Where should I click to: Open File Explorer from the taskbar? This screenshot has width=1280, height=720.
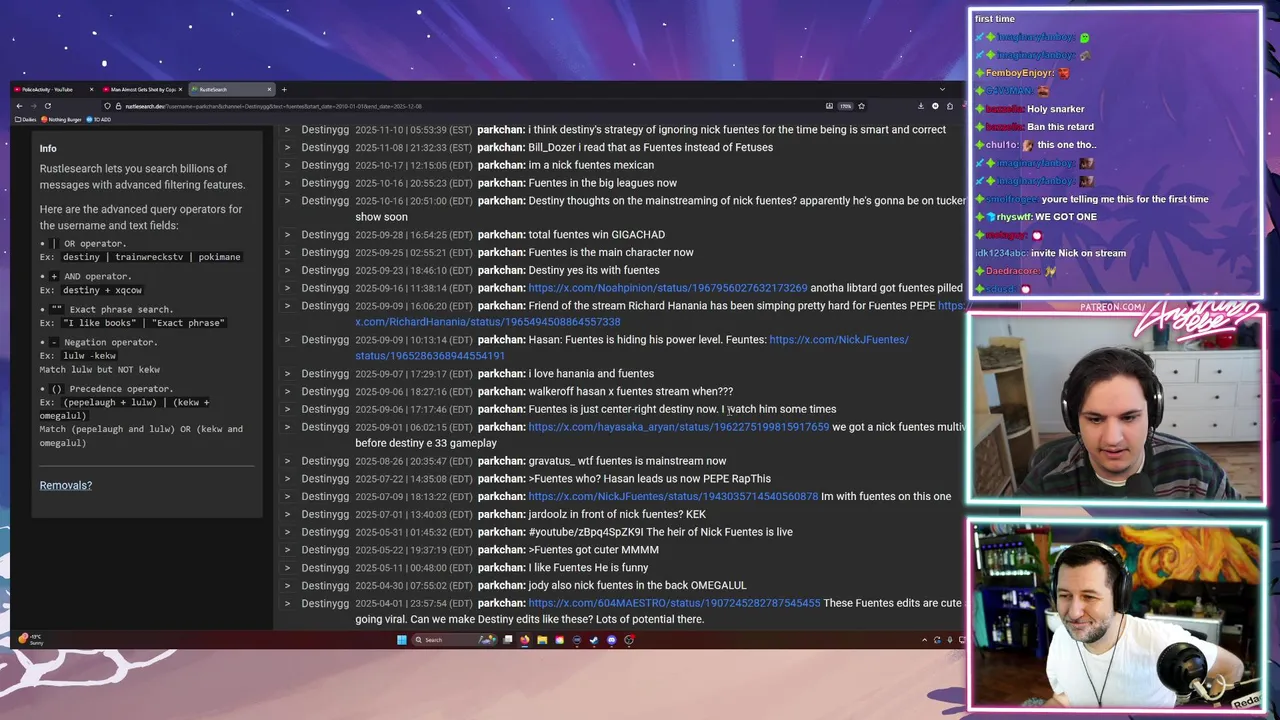pyautogui.click(x=542, y=640)
